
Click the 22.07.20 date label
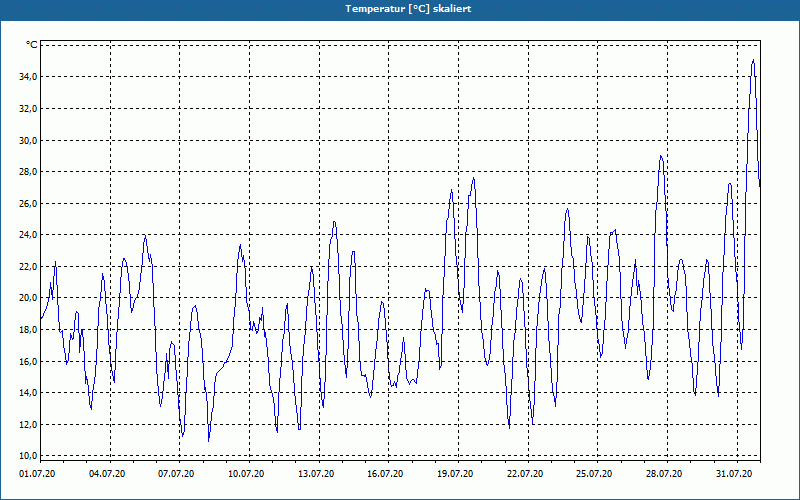point(525,474)
